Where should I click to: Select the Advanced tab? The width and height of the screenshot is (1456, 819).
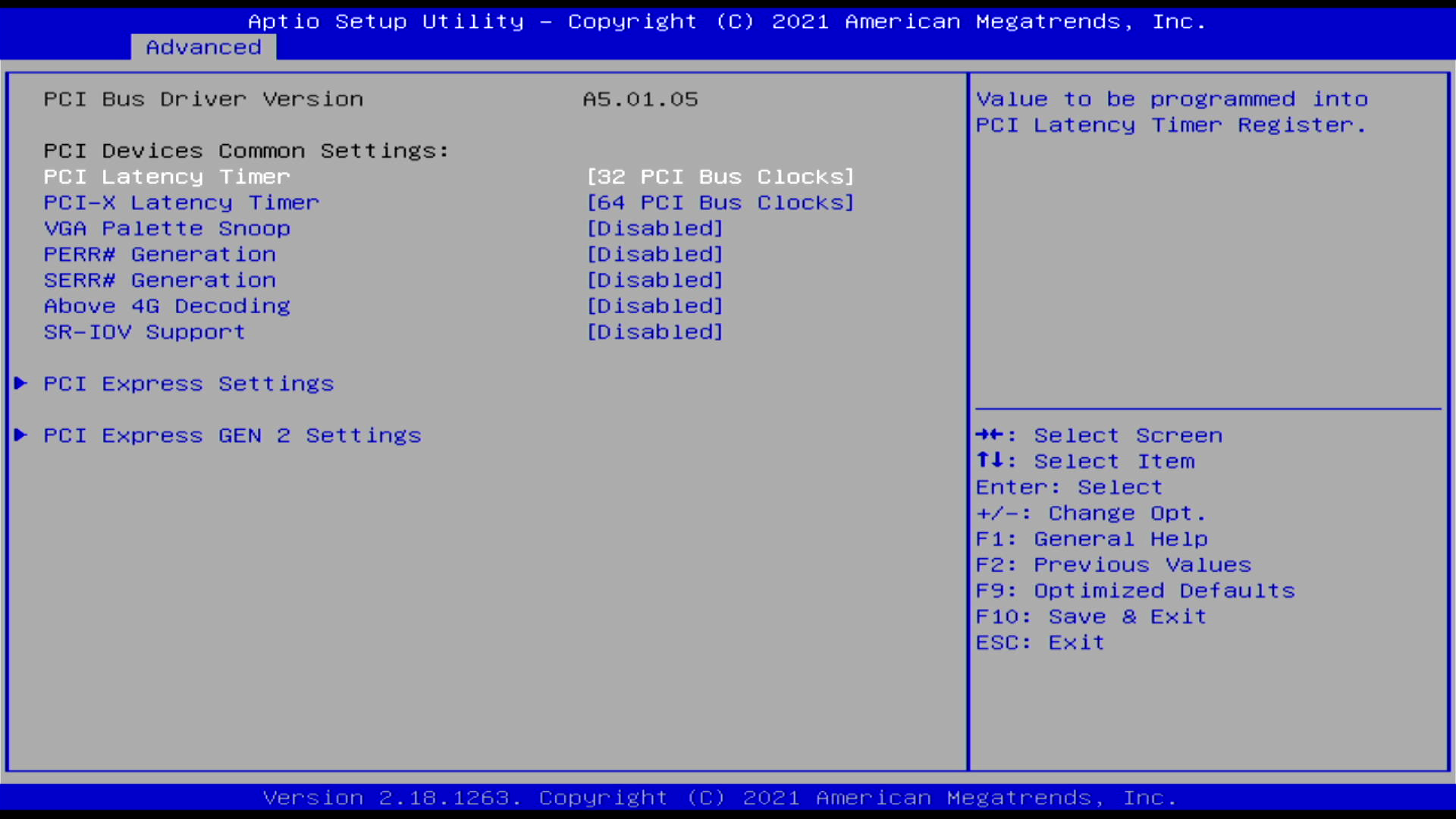click(x=203, y=47)
